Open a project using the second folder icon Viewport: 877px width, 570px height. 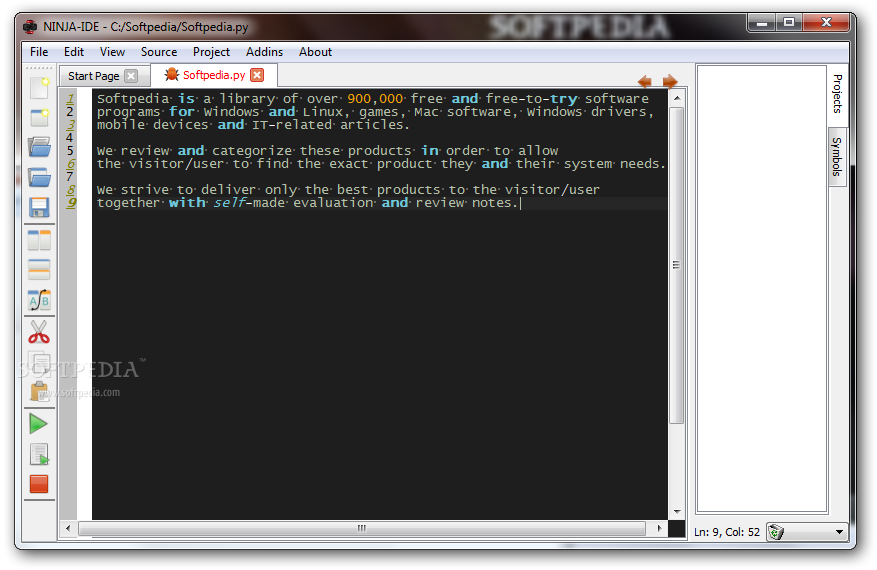[39, 177]
